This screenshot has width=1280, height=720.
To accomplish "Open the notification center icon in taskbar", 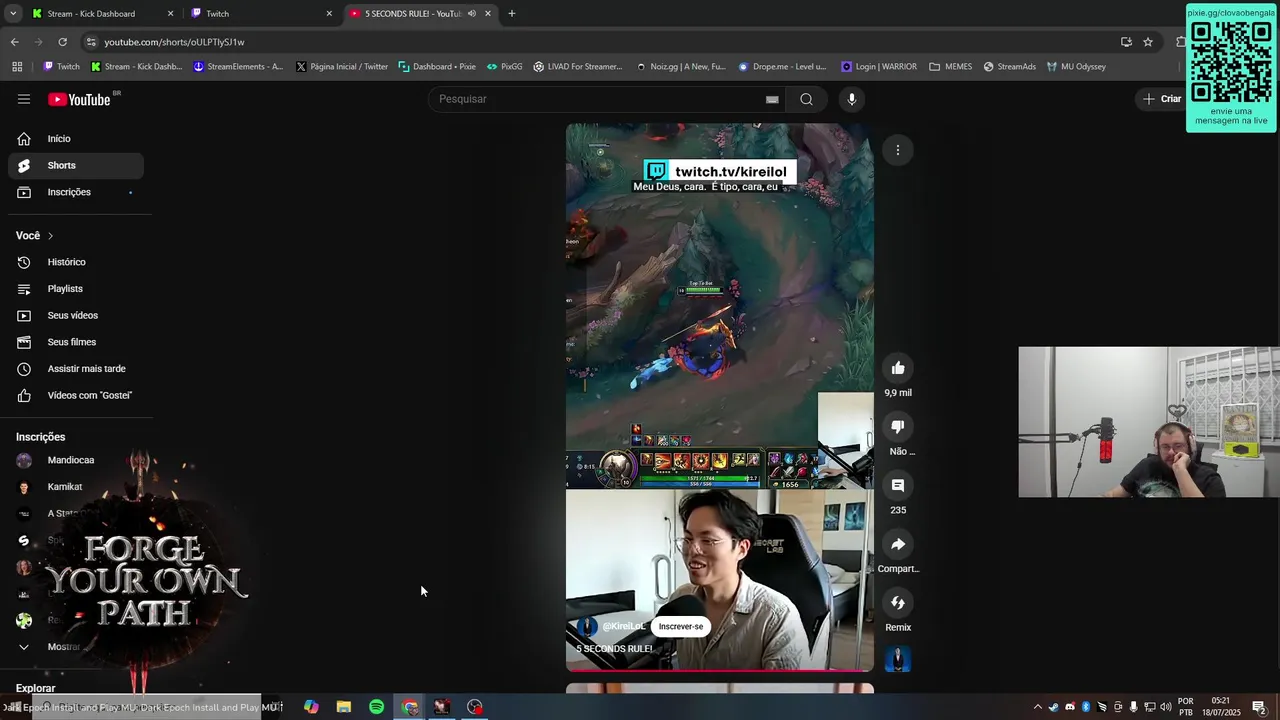I will coord(1259,707).
